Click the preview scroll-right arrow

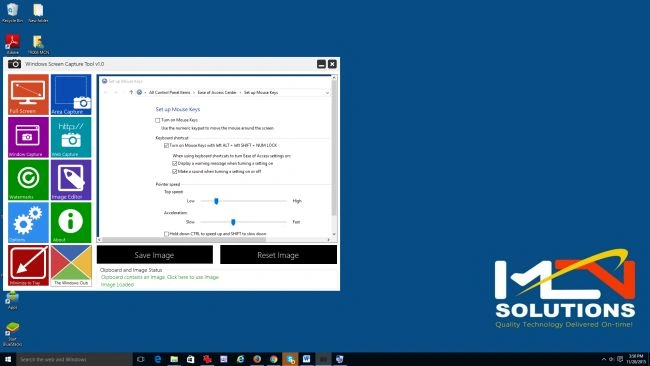tap(329, 240)
